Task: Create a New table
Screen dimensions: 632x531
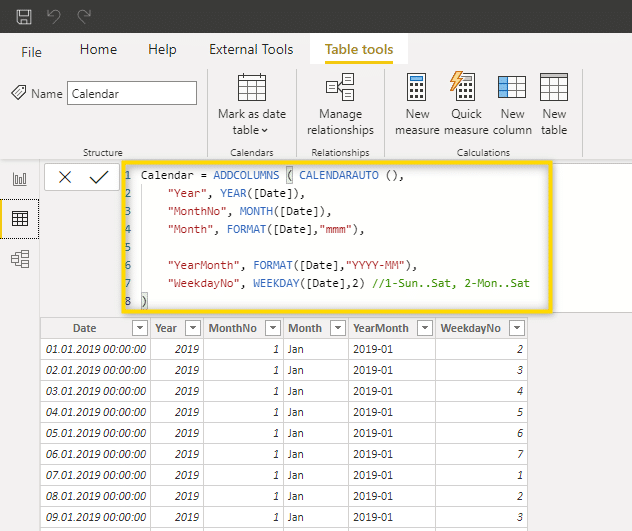Action: click(554, 105)
